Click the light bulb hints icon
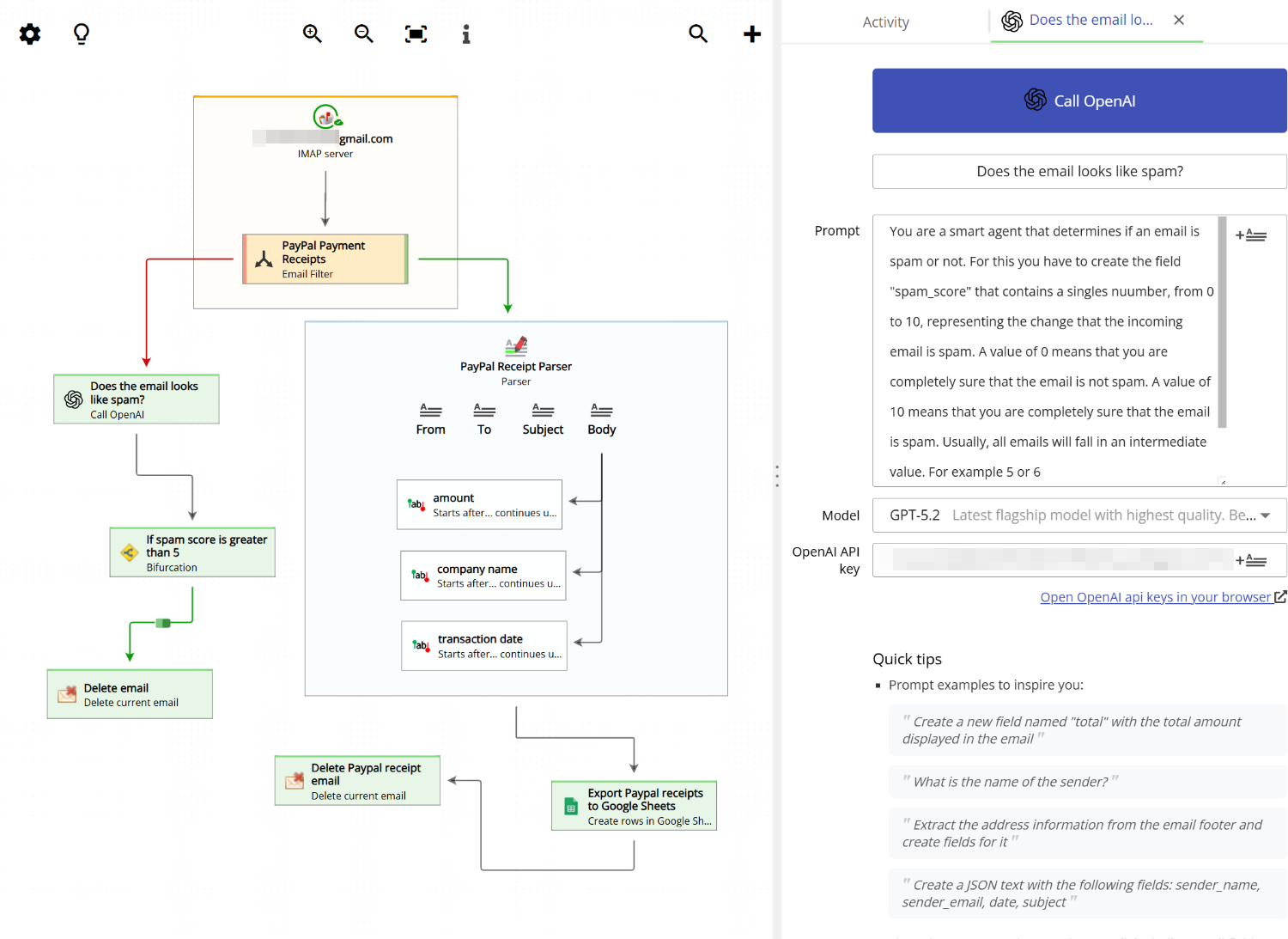Screen dimensions: 1288x939 pos(81,34)
